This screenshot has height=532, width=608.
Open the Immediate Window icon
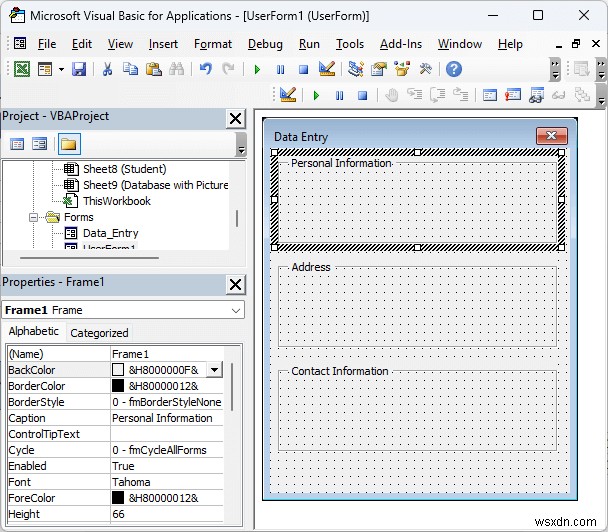513,95
